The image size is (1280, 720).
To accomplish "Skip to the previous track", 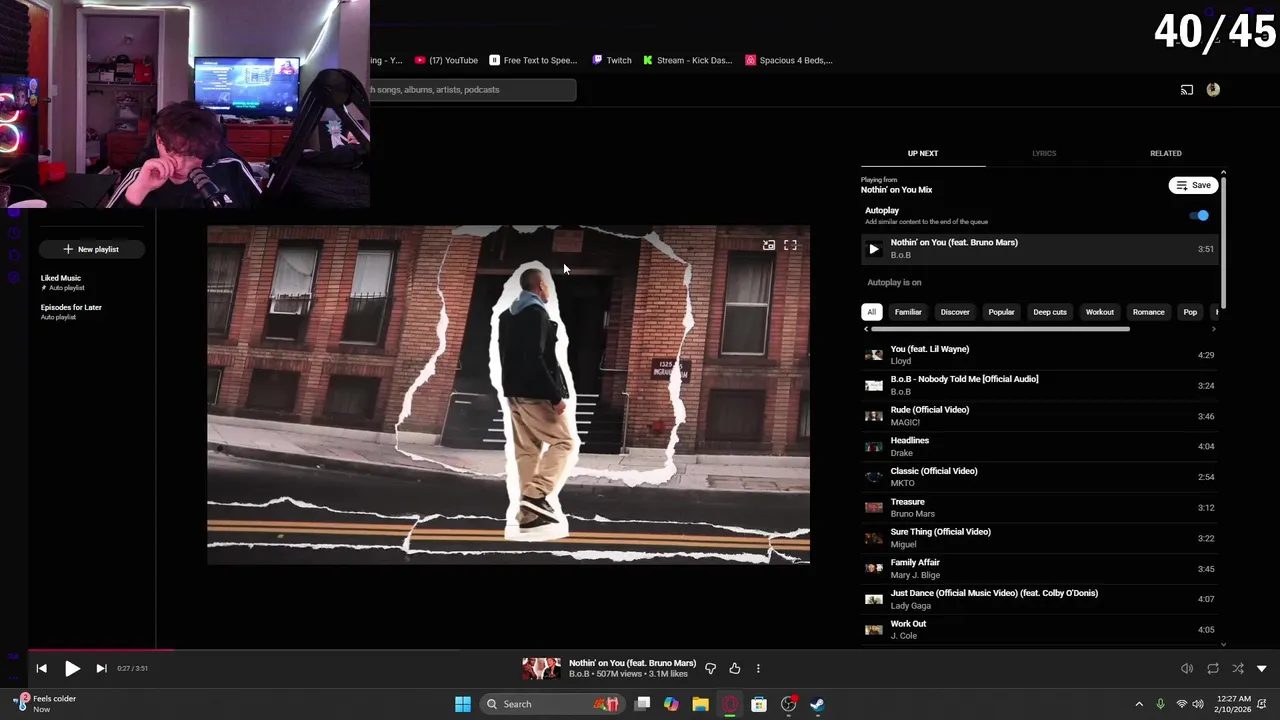I will 41,668.
